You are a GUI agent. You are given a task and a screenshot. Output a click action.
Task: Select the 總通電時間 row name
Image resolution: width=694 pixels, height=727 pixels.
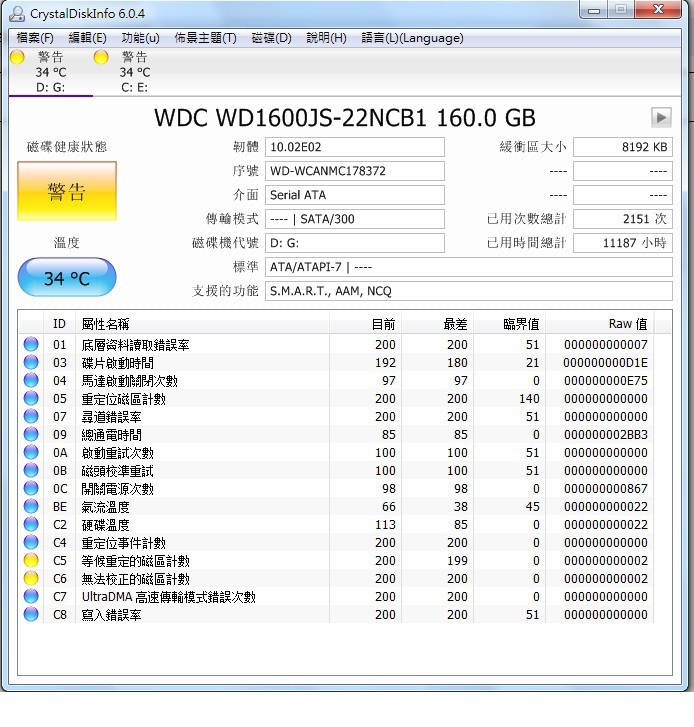111,435
